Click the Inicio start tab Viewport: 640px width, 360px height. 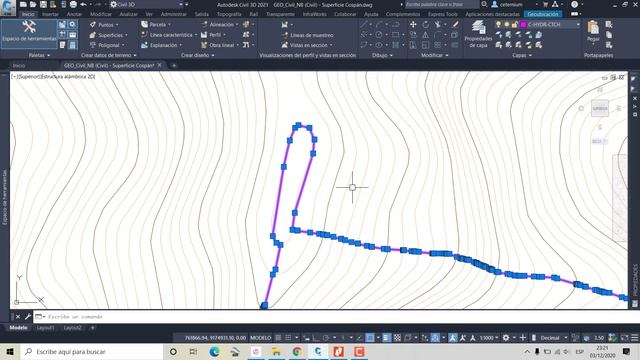19,65
